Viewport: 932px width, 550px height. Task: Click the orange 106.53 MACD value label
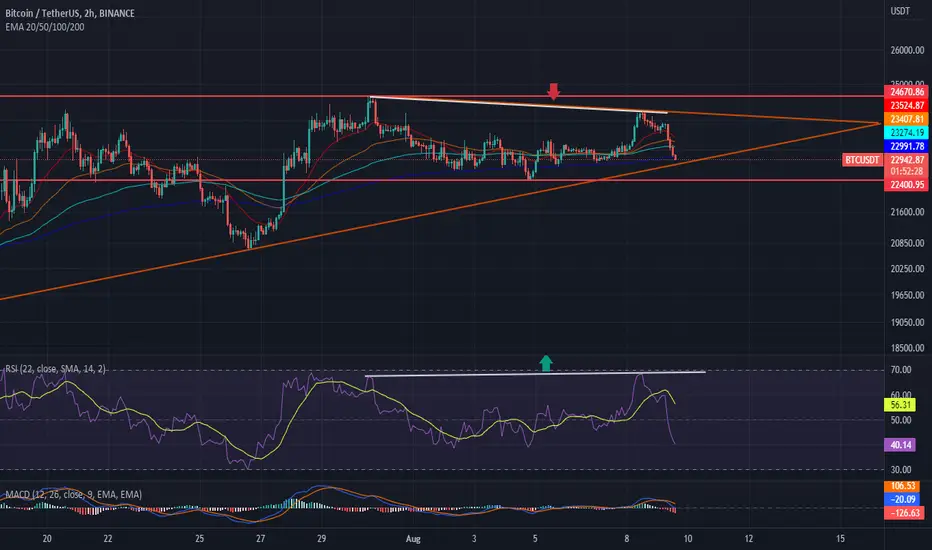[903, 486]
